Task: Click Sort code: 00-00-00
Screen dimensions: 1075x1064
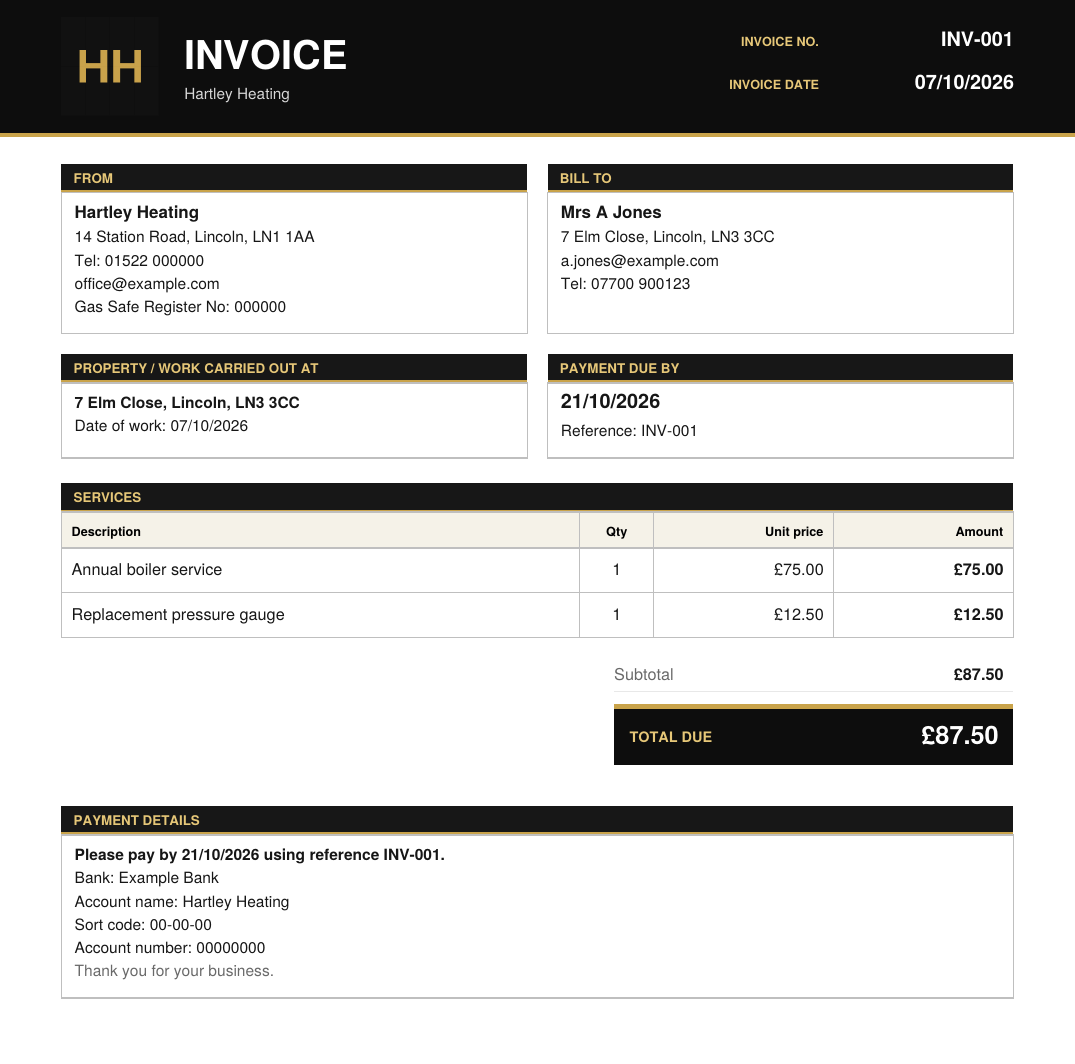Action: click(143, 925)
